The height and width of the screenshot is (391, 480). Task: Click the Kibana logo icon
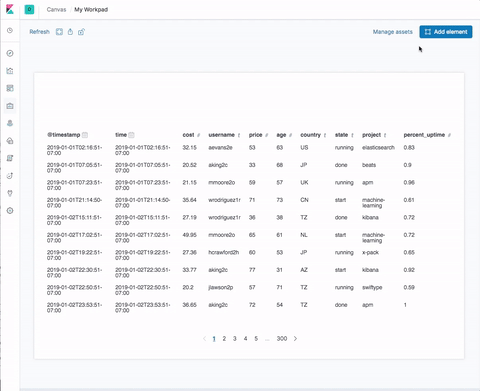point(10,9)
